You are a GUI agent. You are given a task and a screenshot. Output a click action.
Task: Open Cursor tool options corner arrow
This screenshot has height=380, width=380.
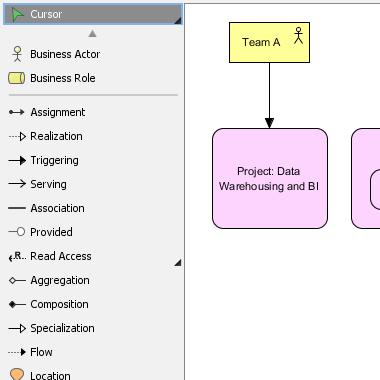click(178, 21)
